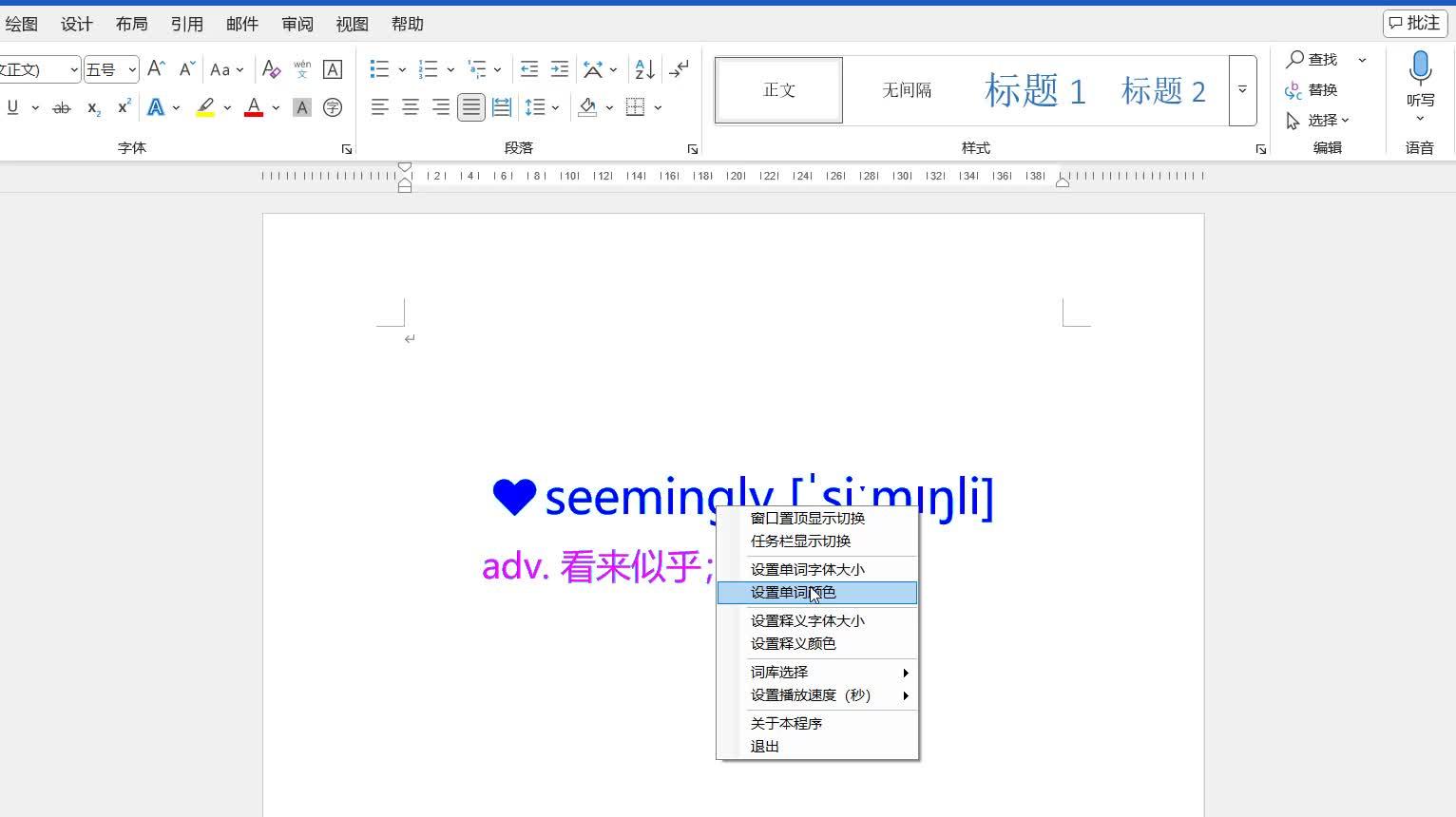Open the font name dropdown
This screenshot has width=1456, height=817.
click(74, 69)
